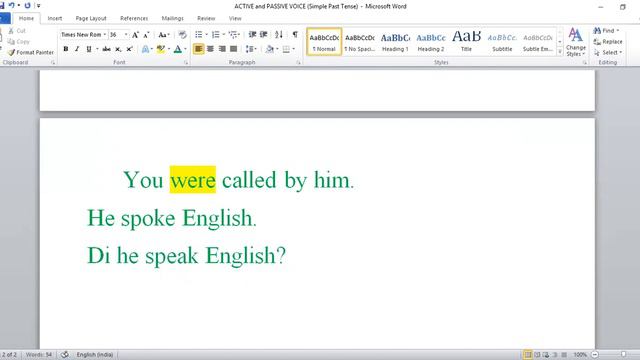Click Cut in Clipboard group
Screen dimensions: 640x360
click(x=17, y=31)
